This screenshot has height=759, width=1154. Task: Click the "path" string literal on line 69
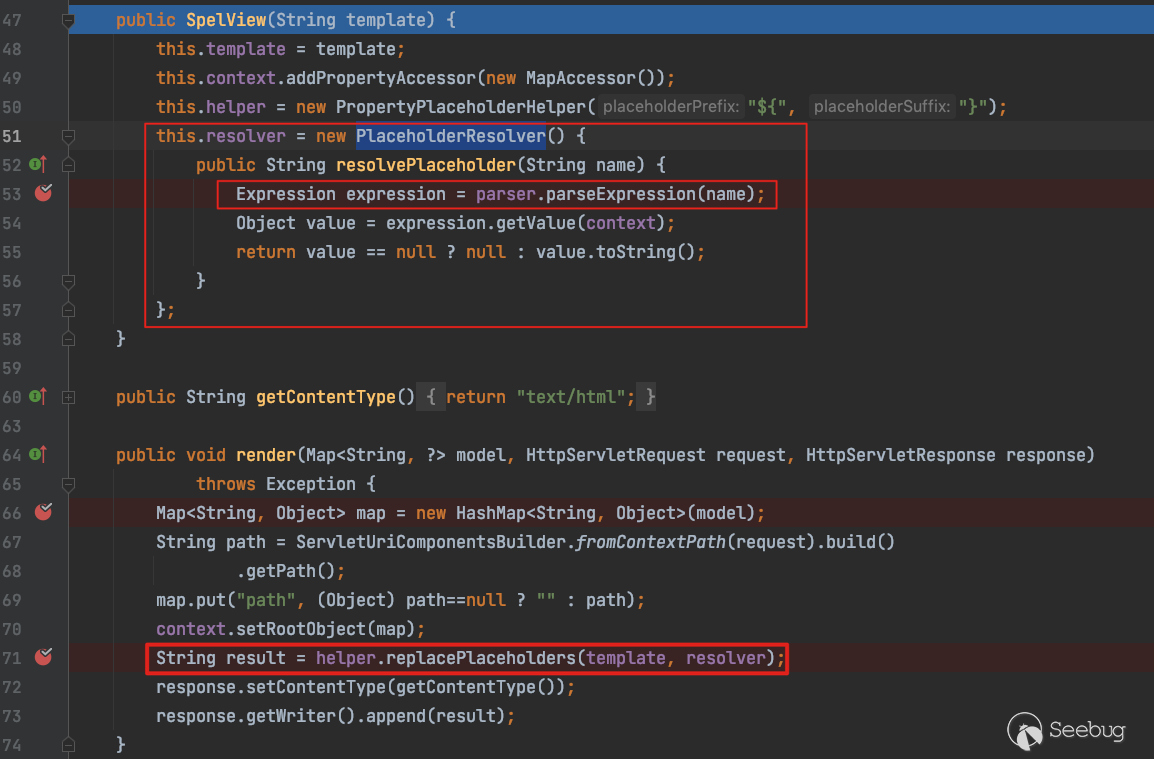(266, 600)
